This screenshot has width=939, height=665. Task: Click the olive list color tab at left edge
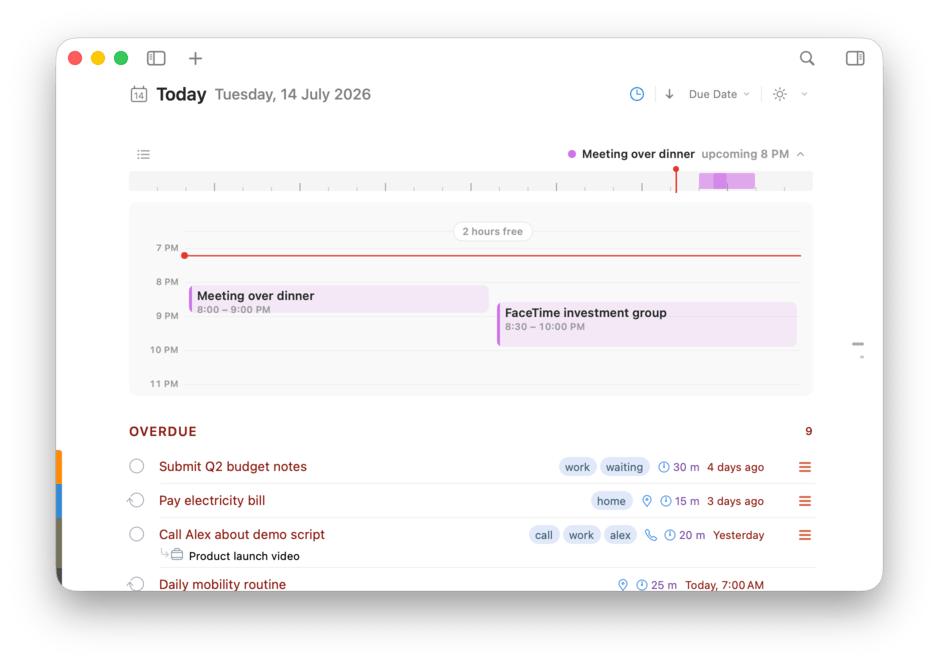(x=59, y=543)
